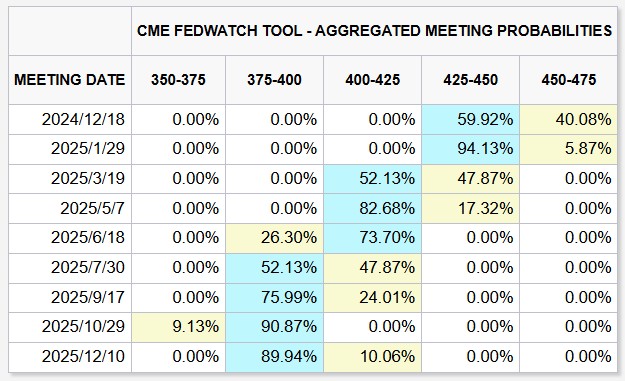Select the 73.70% blue cell
This screenshot has height=381, width=625.
pos(372,238)
